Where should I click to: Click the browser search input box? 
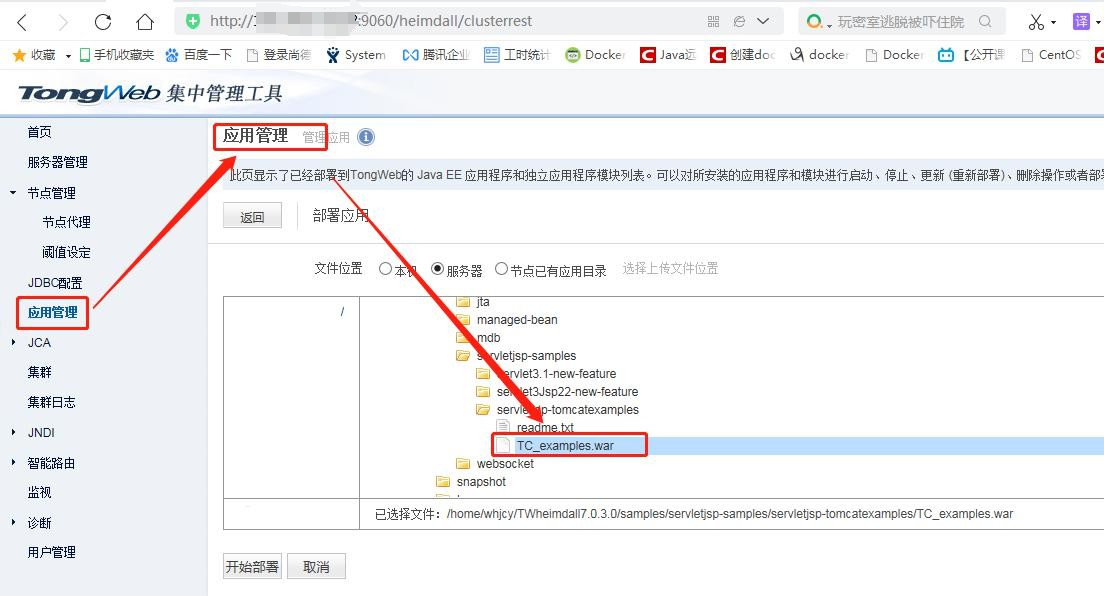tap(901, 22)
